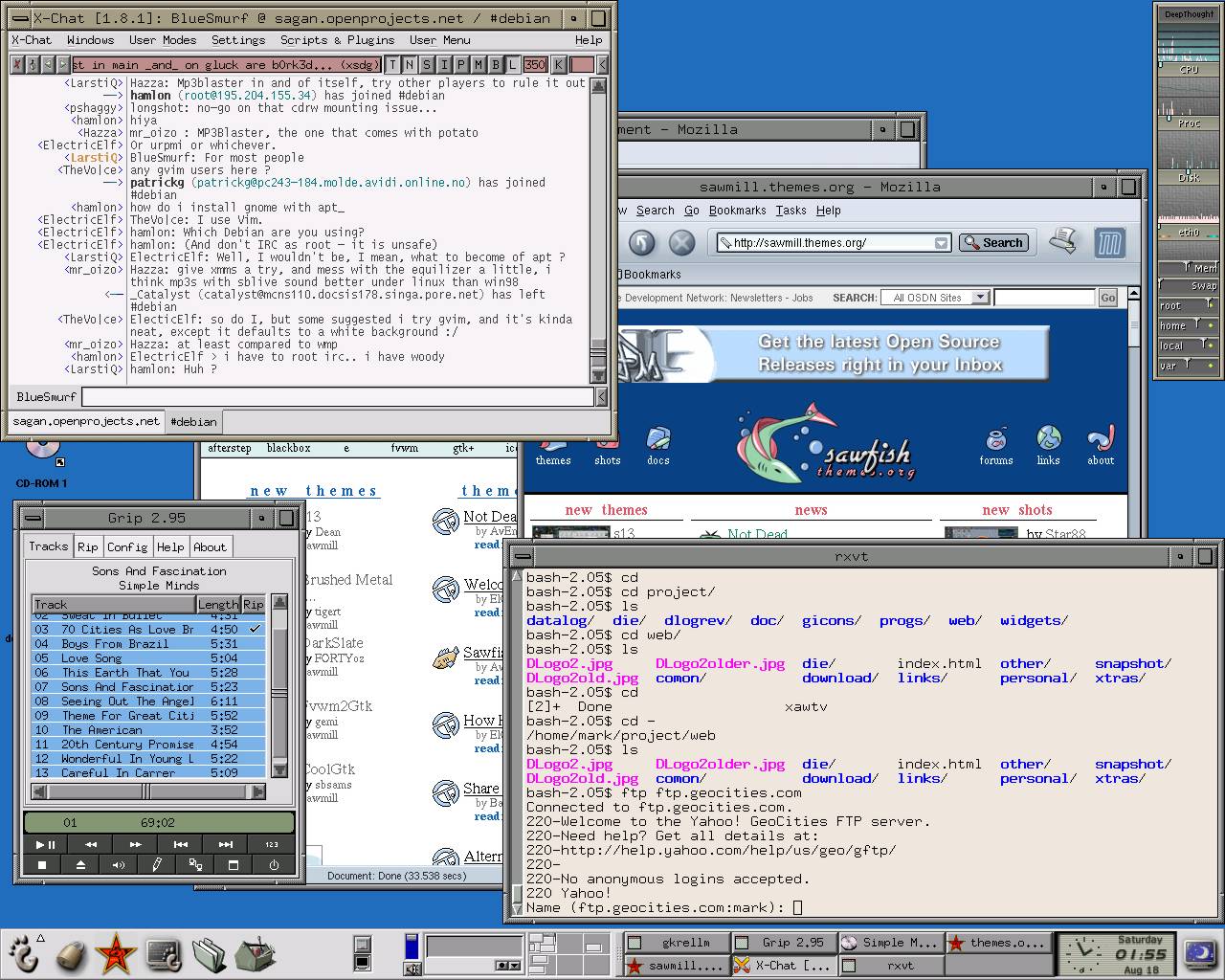
Task: Click the Mozilla M throbber icon
Action: [x=1109, y=243]
